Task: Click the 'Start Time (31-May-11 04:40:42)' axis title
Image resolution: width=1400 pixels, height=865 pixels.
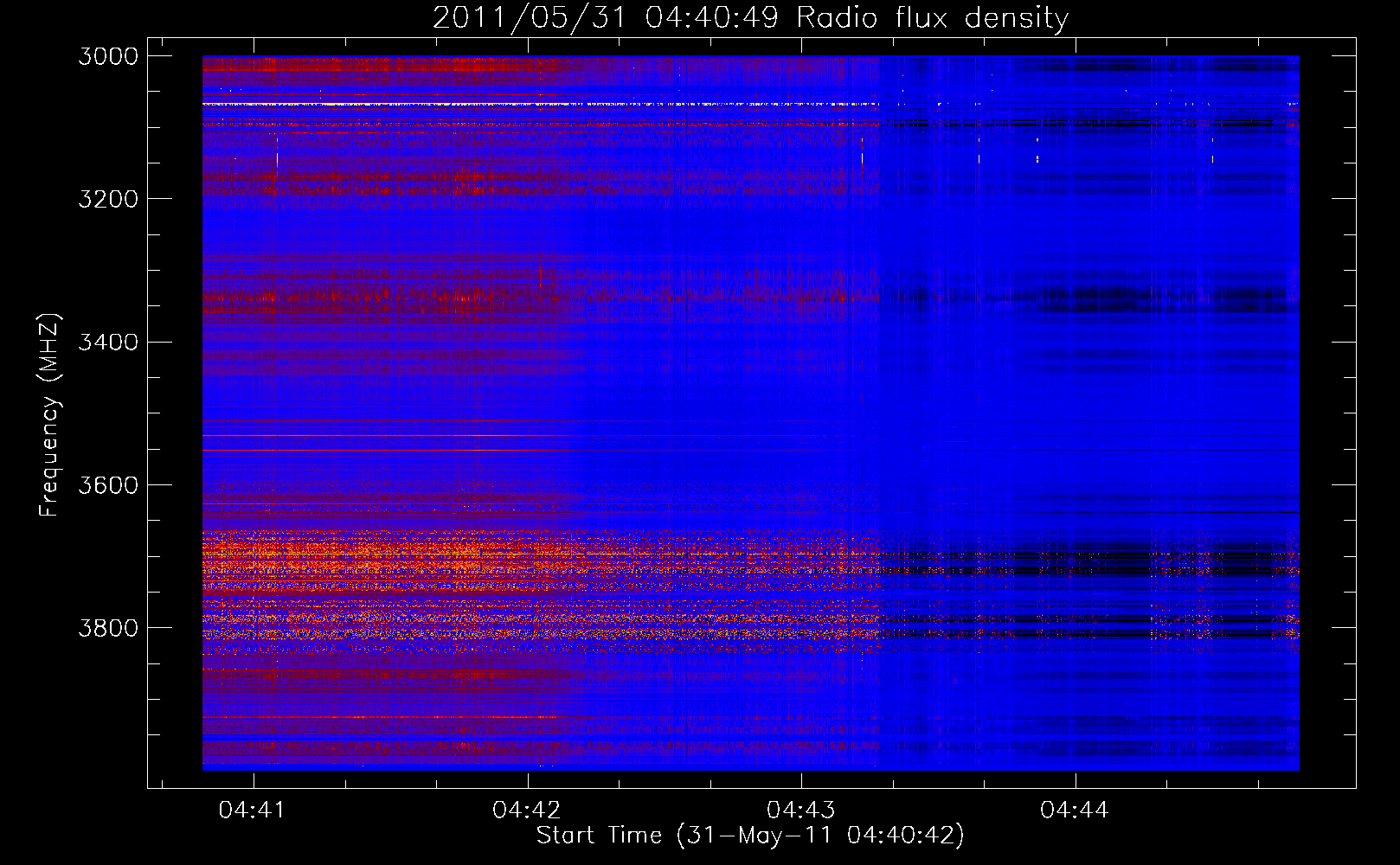Action: coord(750,836)
